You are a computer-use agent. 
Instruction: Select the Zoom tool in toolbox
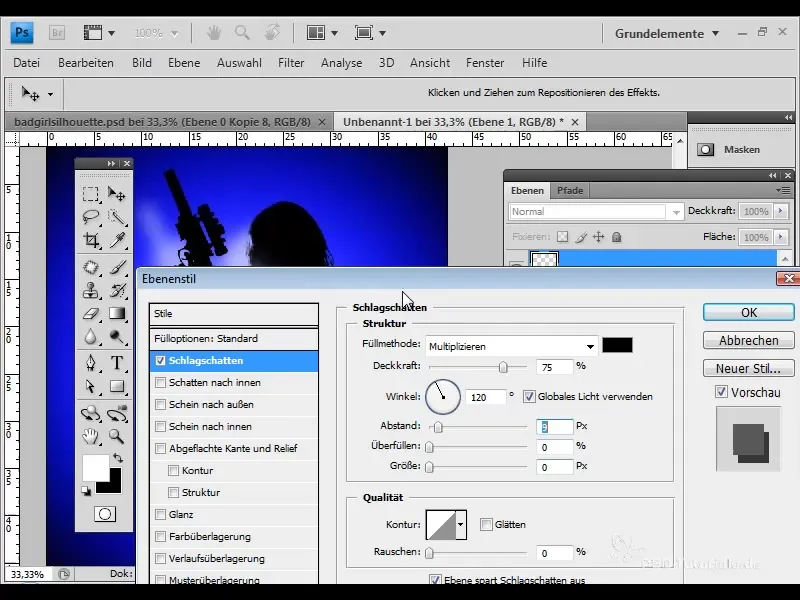tap(117, 436)
